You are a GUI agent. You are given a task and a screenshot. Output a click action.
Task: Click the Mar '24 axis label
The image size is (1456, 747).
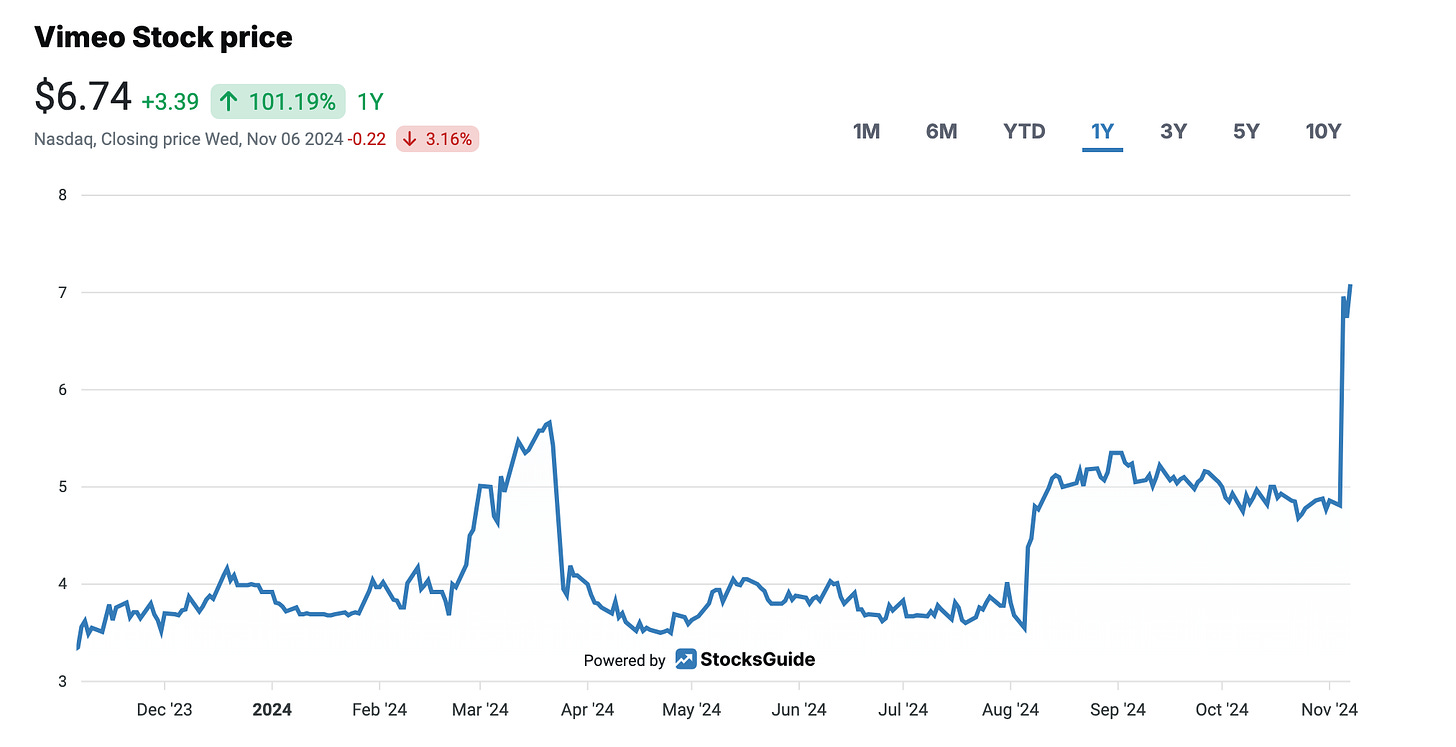pyautogui.click(x=480, y=710)
